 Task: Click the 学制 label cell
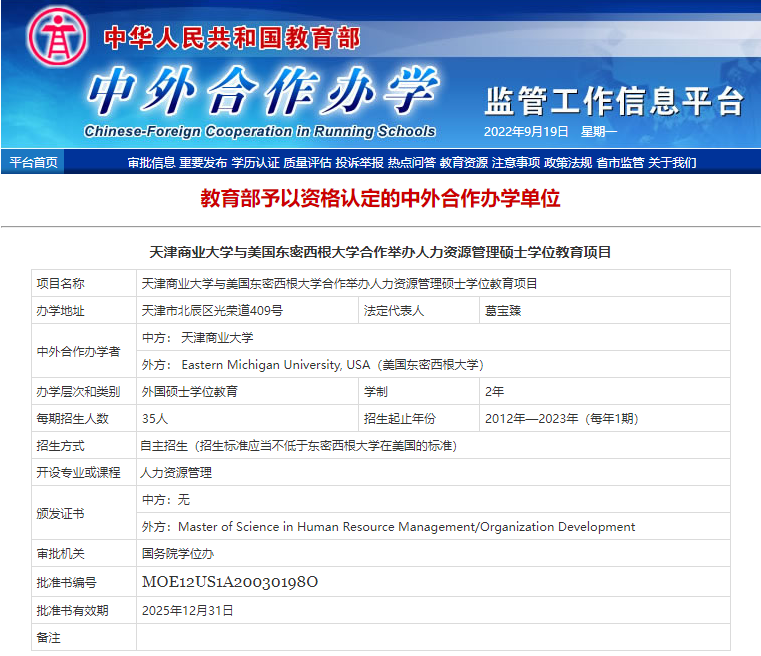pos(419,392)
